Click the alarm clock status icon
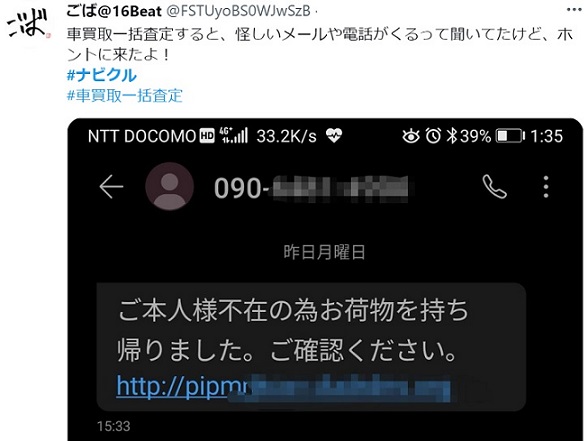 coord(433,135)
